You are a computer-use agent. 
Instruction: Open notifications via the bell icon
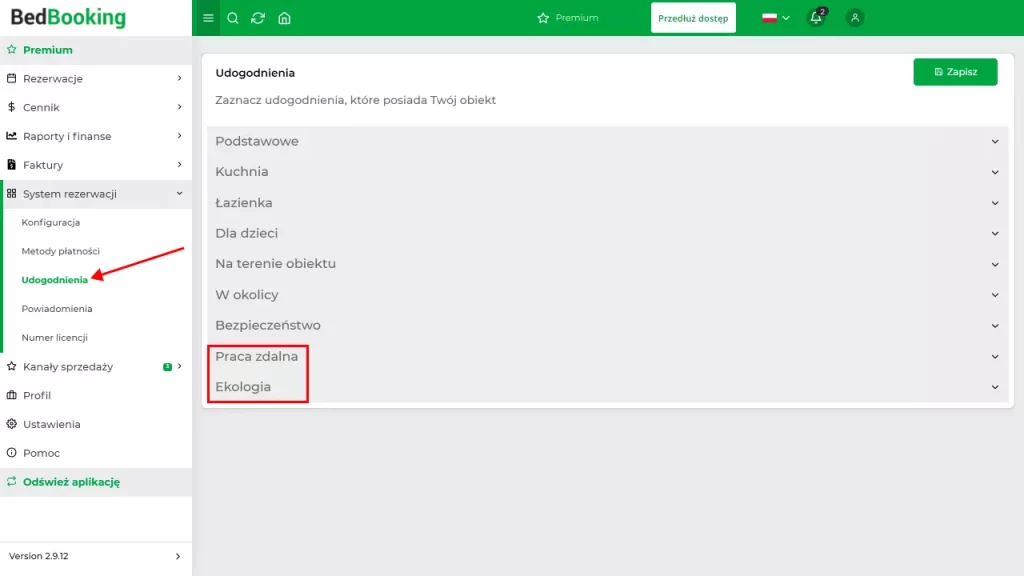[x=815, y=18]
